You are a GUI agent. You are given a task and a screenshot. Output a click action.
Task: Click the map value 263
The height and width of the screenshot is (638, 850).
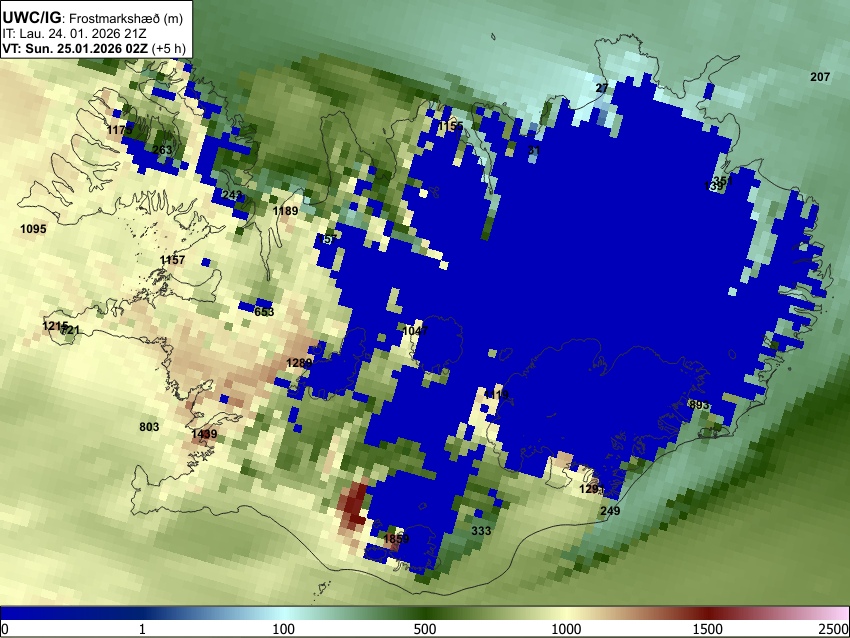[162, 150]
